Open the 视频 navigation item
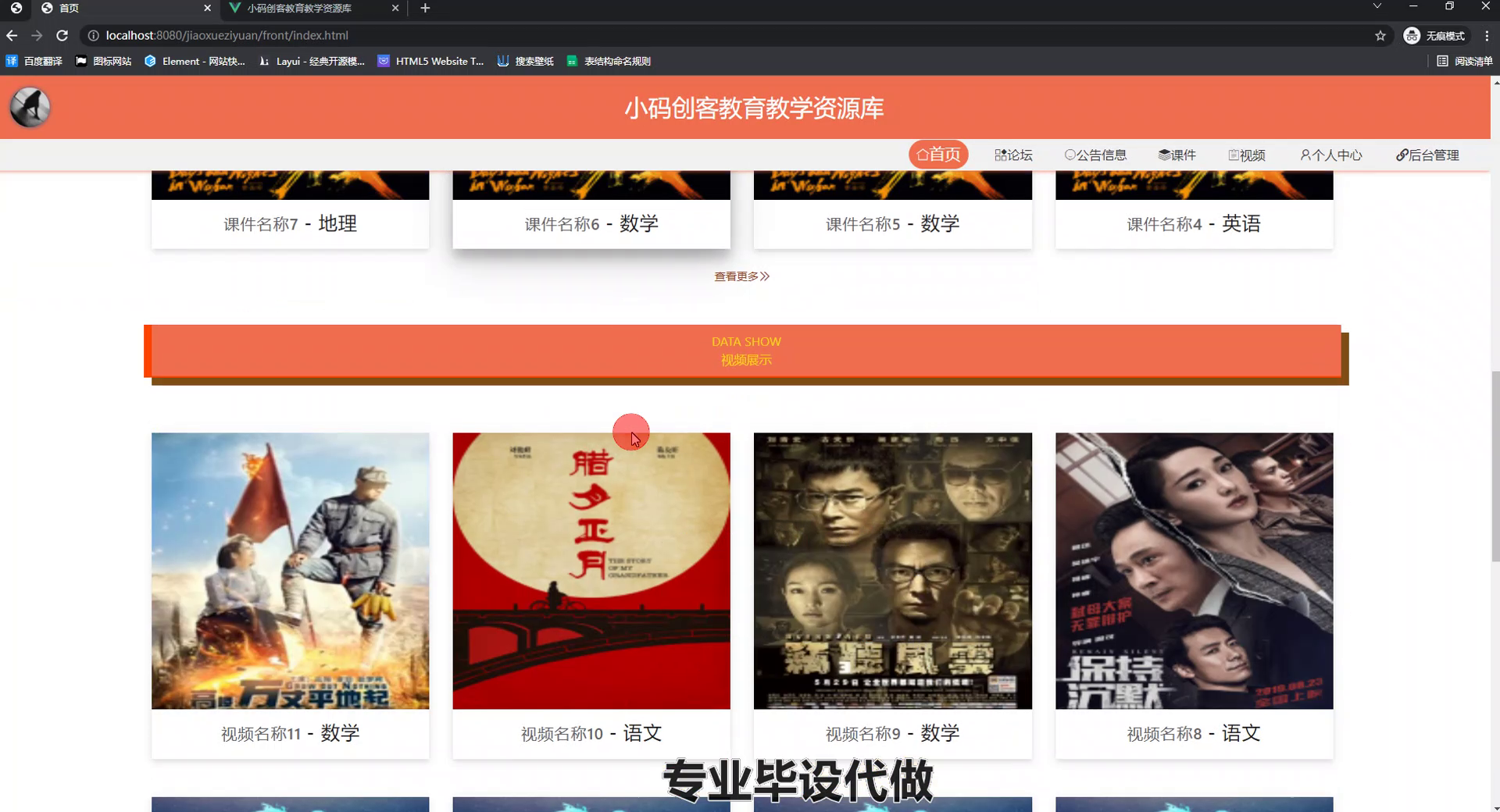 [1247, 155]
